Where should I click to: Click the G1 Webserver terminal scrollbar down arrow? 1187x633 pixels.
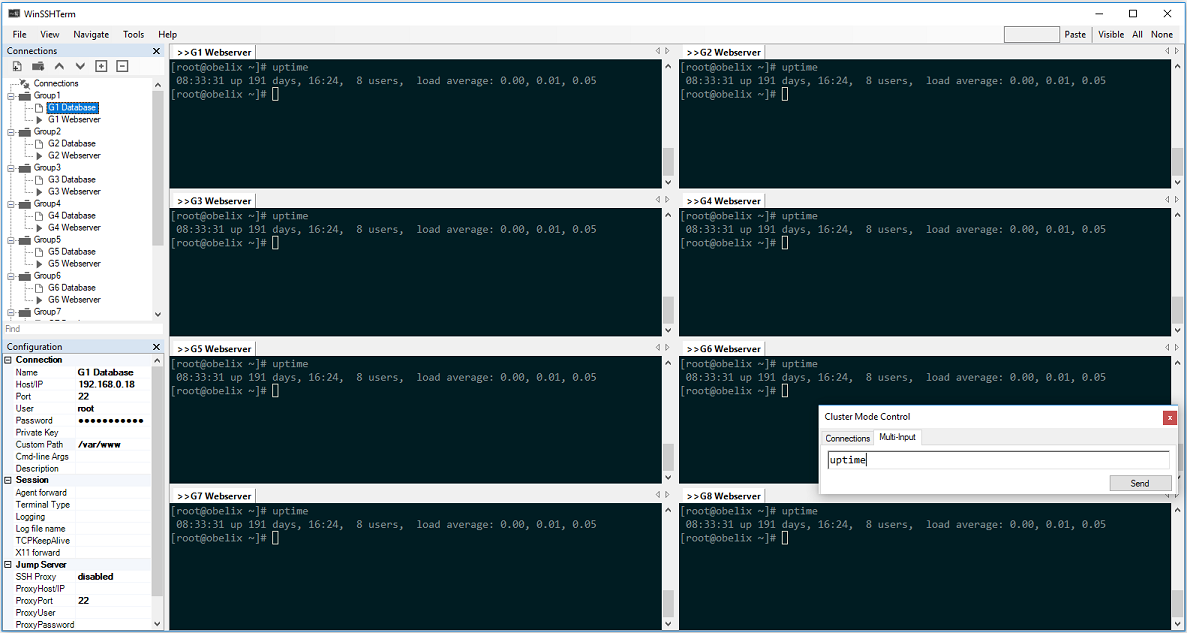668,182
